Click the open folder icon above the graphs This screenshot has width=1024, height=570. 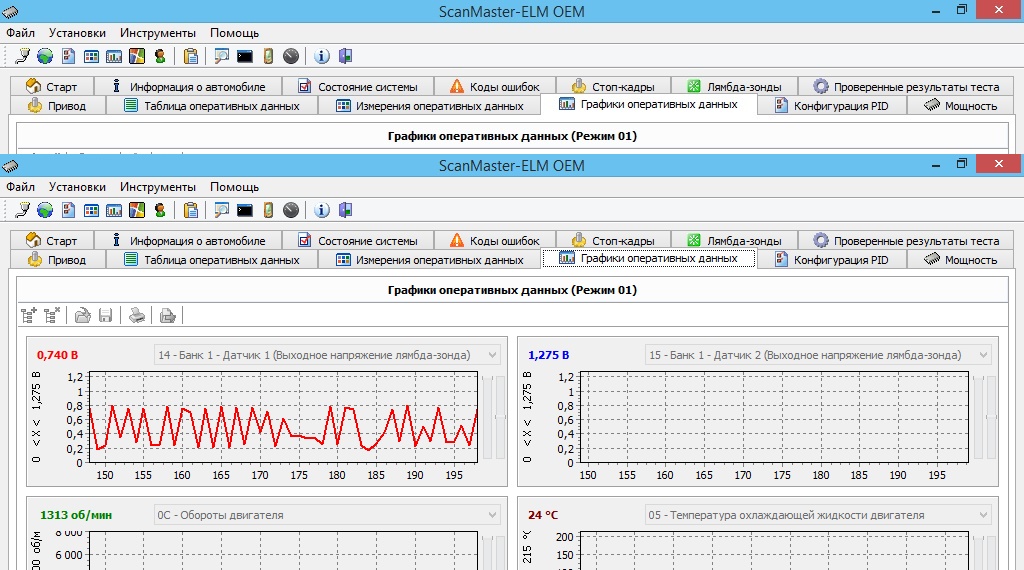(83, 315)
